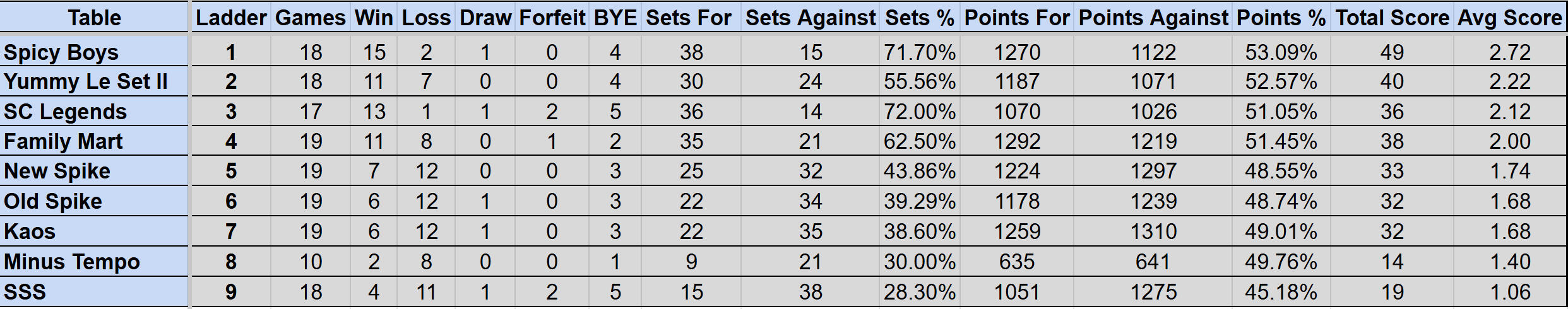
Task: Click the Sets % column header
Action: (919, 18)
